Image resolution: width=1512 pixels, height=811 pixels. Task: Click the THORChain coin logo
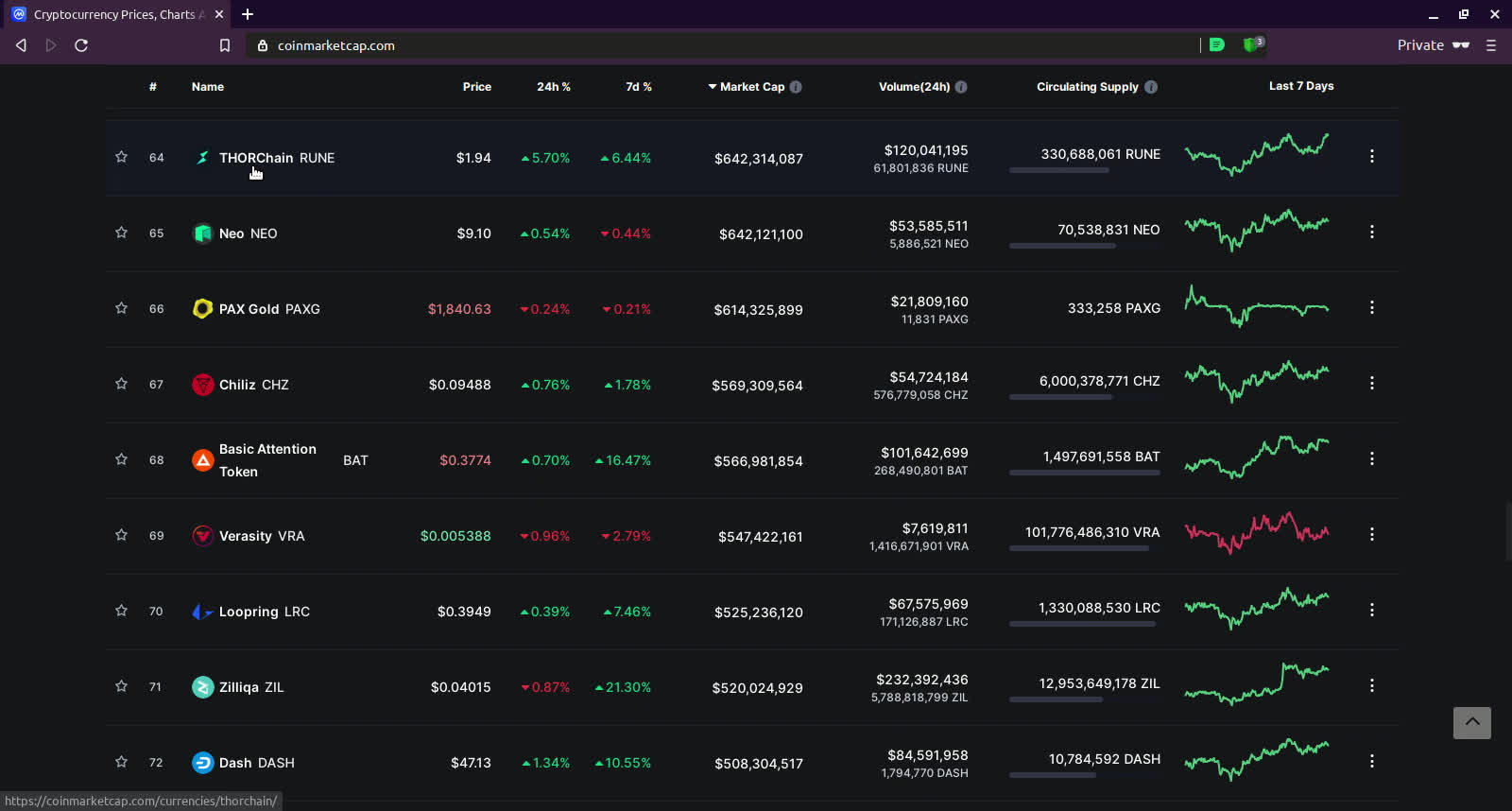pos(202,158)
